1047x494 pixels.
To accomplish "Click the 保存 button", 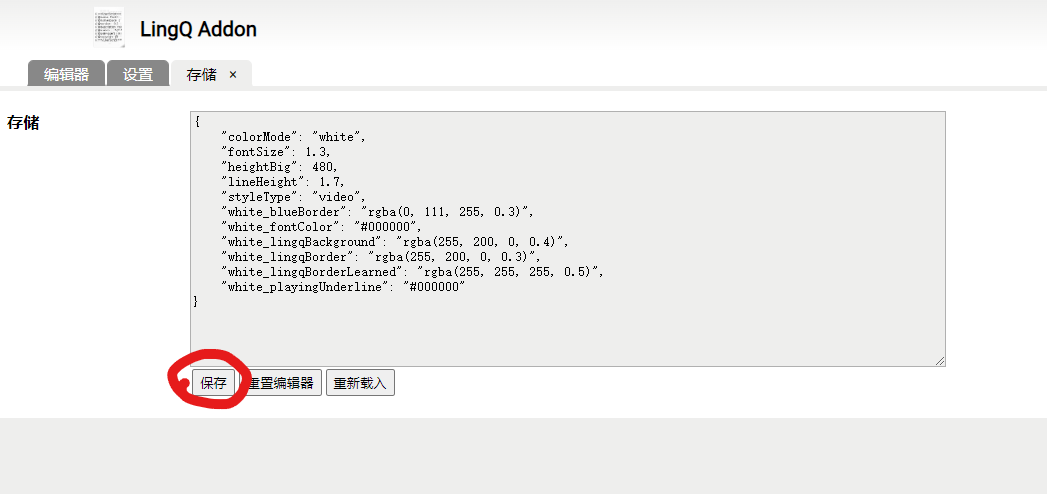I will click(x=213, y=383).
